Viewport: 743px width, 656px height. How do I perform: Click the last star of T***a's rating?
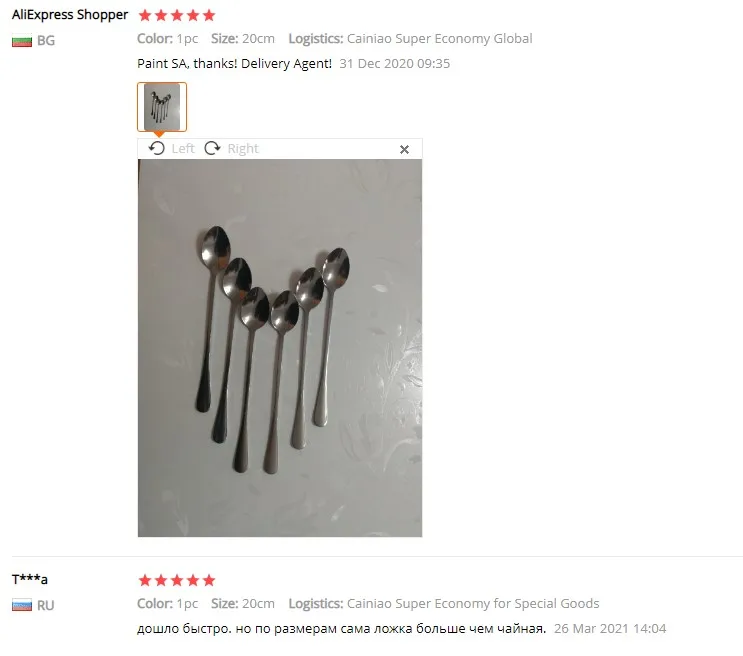pos(209,580)
